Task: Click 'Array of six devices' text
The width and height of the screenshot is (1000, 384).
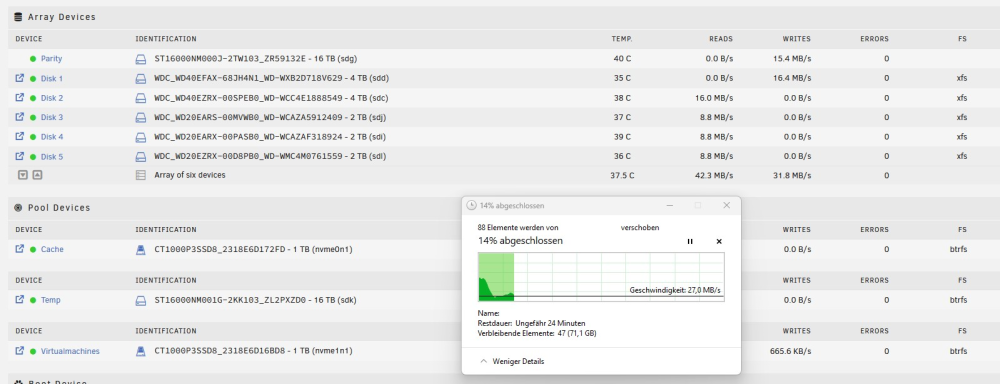Action: (189, 175)
